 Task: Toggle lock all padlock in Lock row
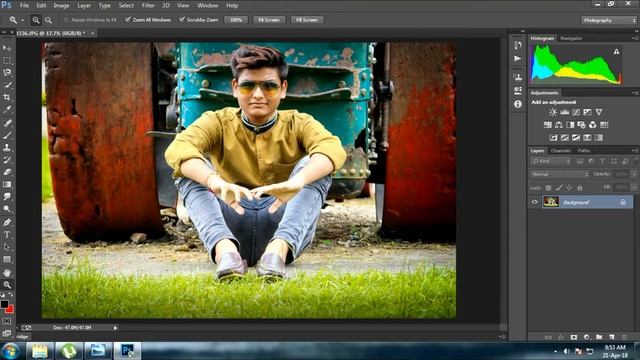tap(580, 188)
